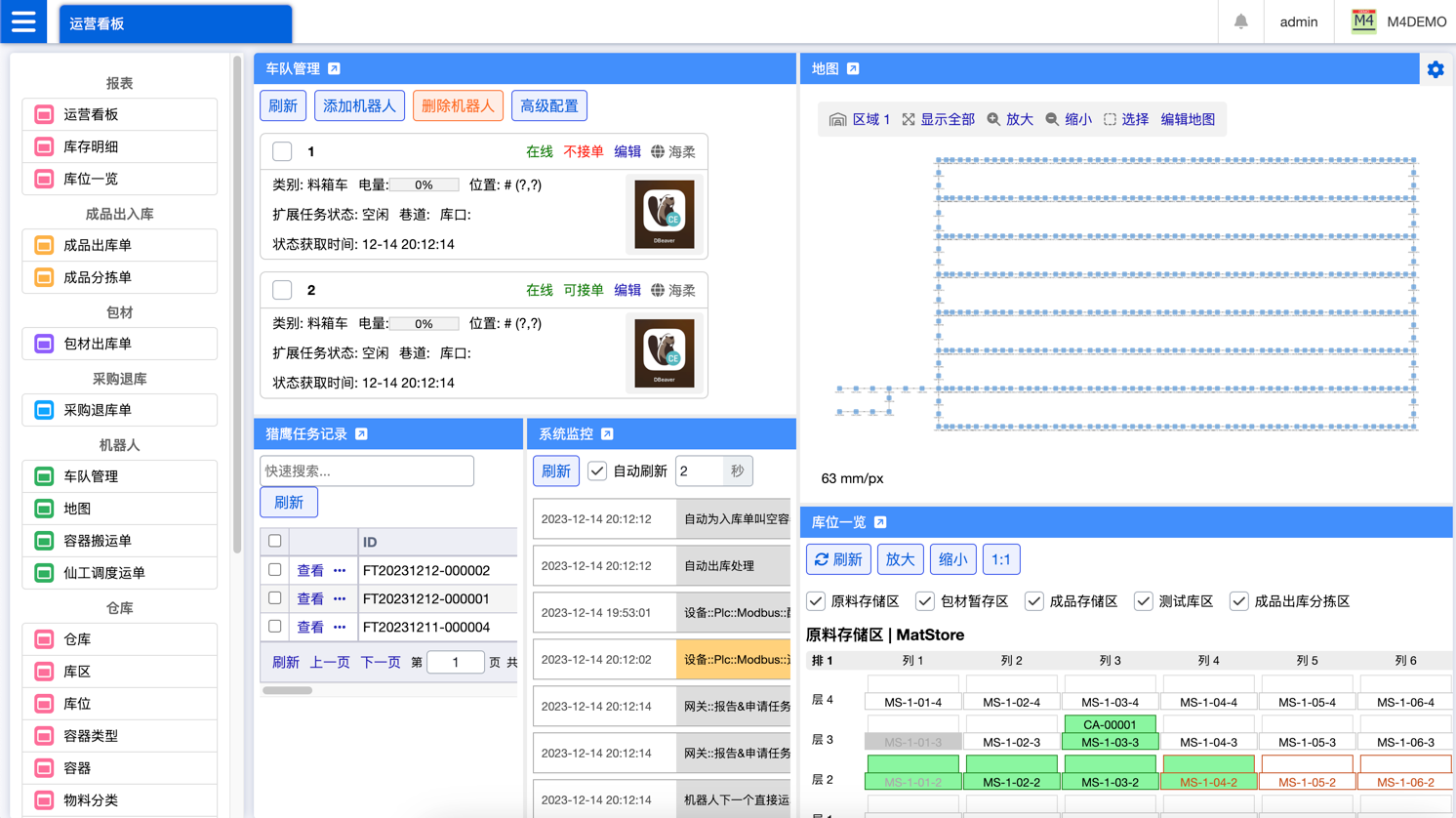
Task: Open 库位一览 external link icon
Action: (x=880, y=522)
